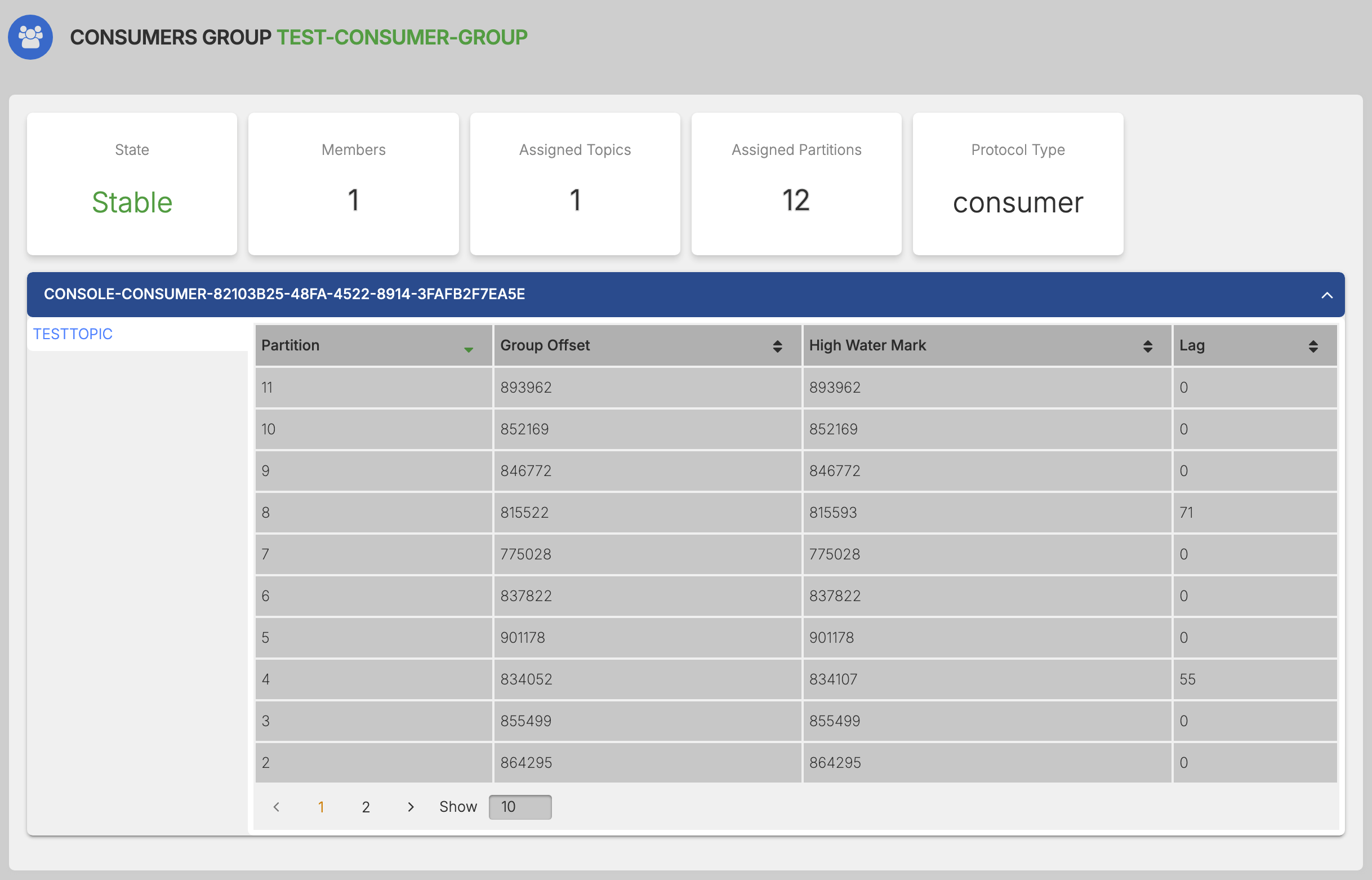This screenshot has width=1372, height=880.
Task: Sort by Group Offset column arrows
Action: [777, 346]
